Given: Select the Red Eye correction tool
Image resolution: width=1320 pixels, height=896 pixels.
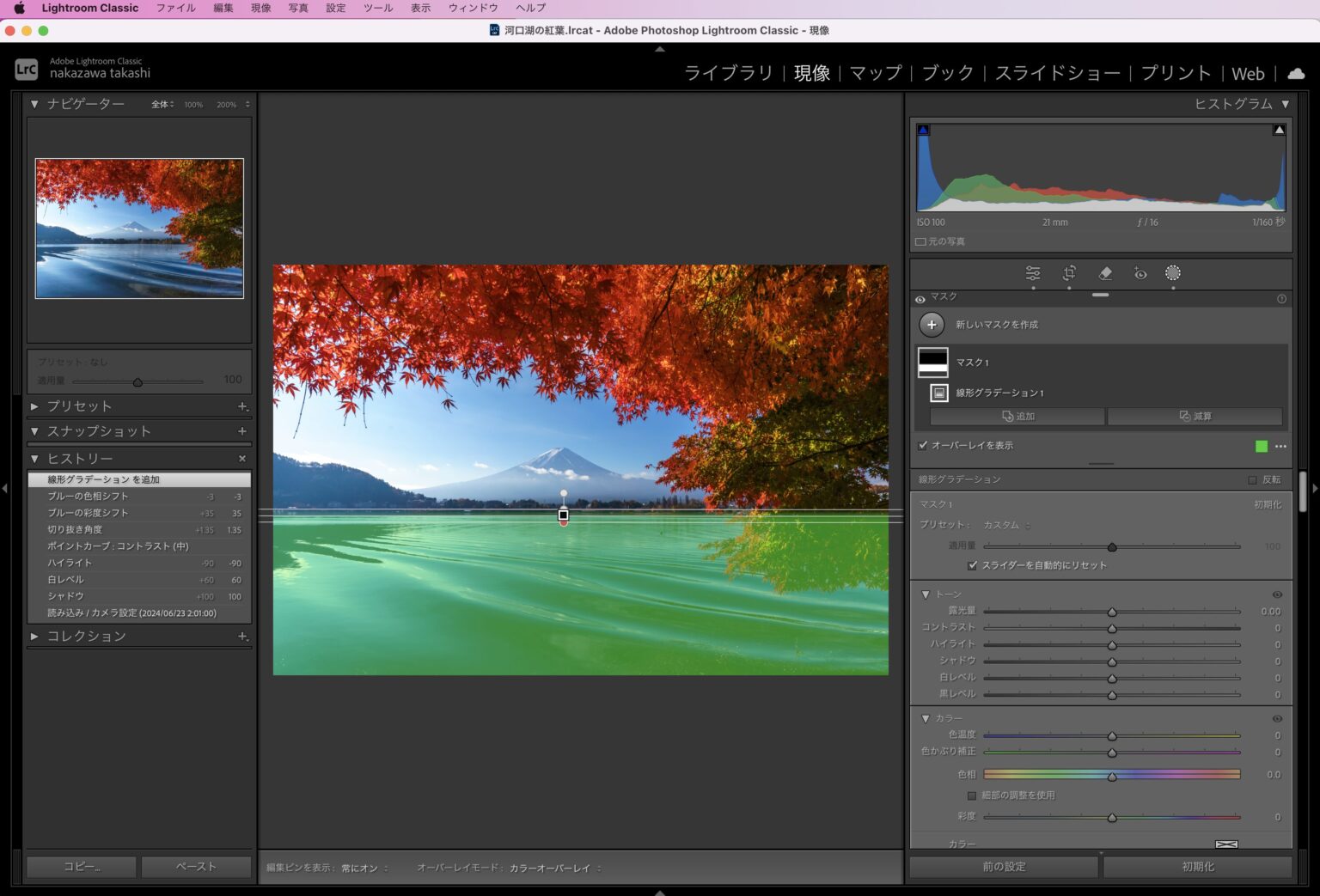Looking at the screenshot, I should pyautogui.click(x=1140, y=273).
